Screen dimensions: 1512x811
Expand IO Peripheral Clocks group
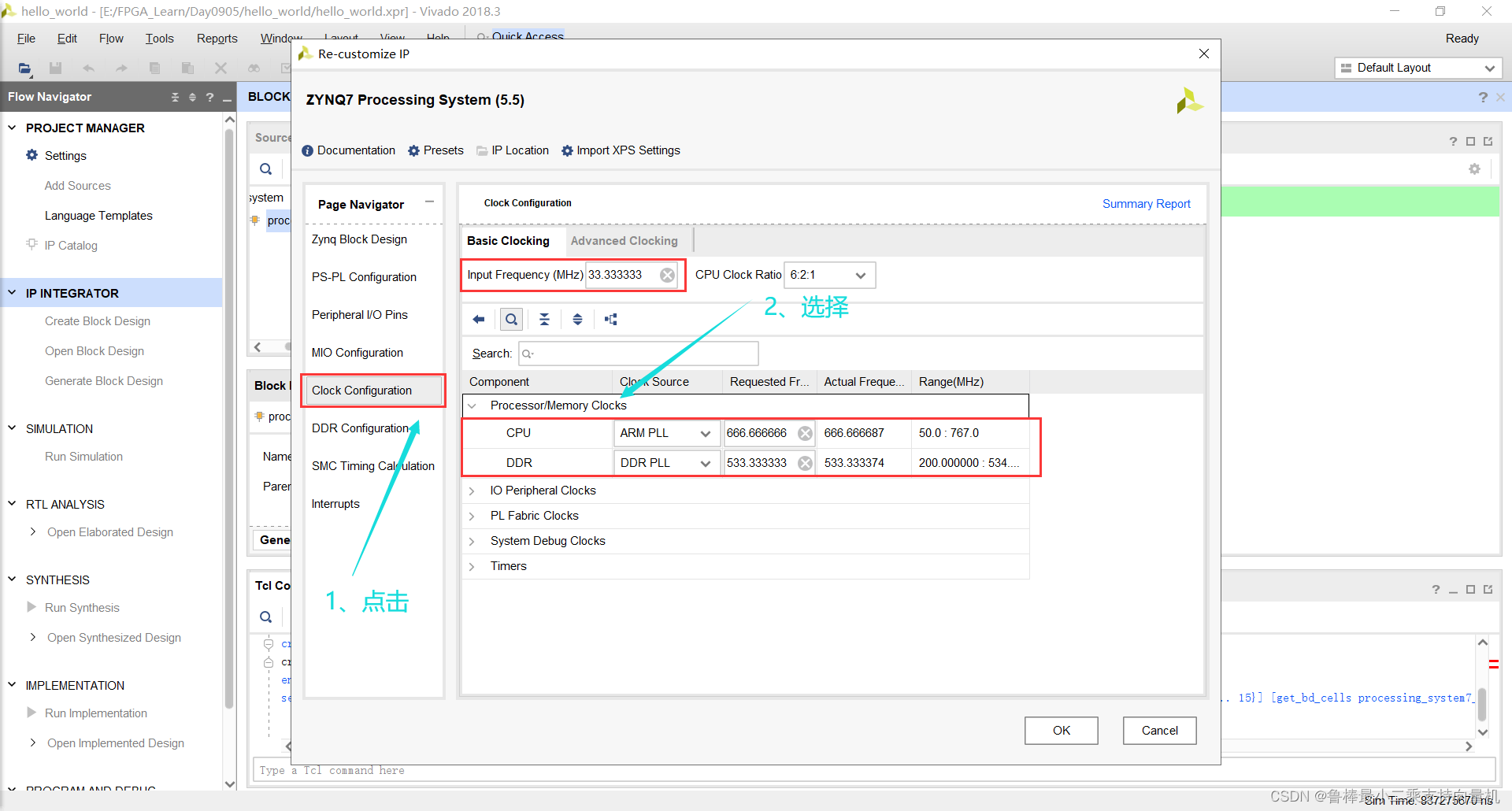pos(472,491)
